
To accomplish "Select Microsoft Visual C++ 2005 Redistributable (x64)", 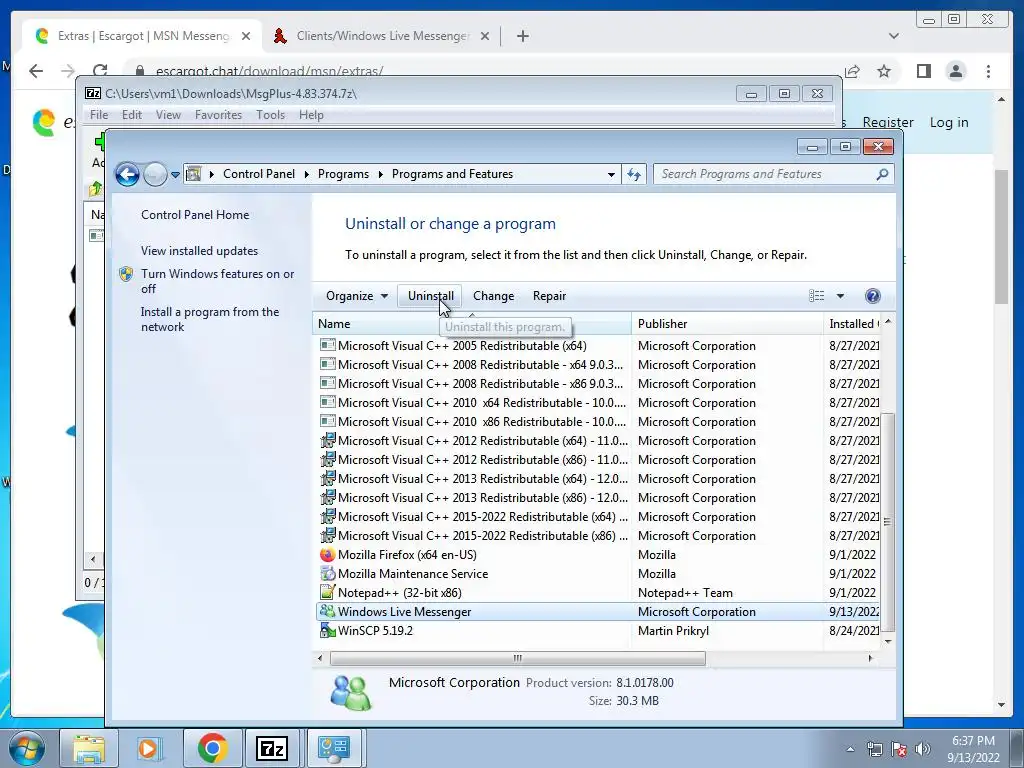I will tap(462, 345).
